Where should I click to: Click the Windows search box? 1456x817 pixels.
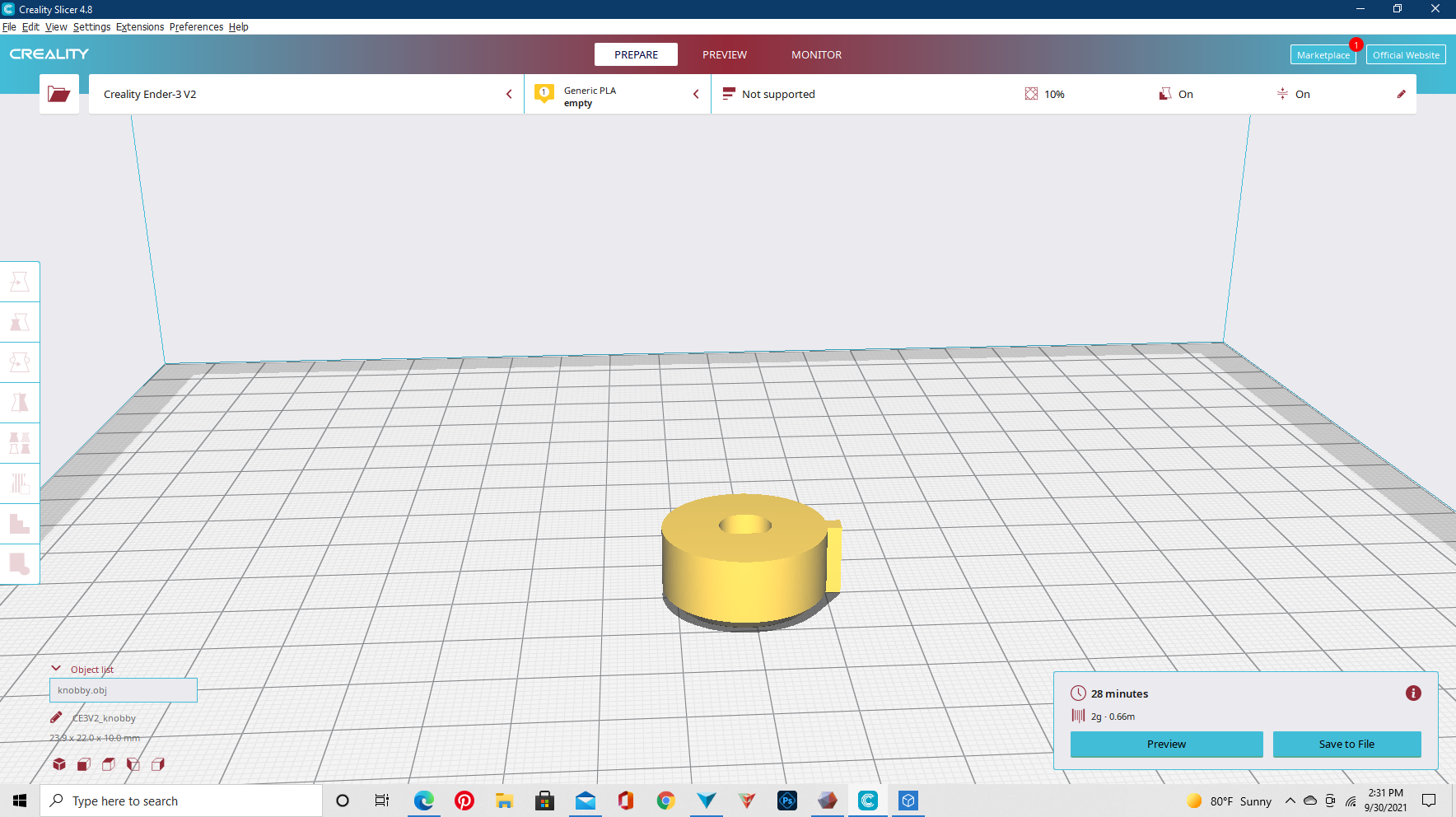pos(181,801)
